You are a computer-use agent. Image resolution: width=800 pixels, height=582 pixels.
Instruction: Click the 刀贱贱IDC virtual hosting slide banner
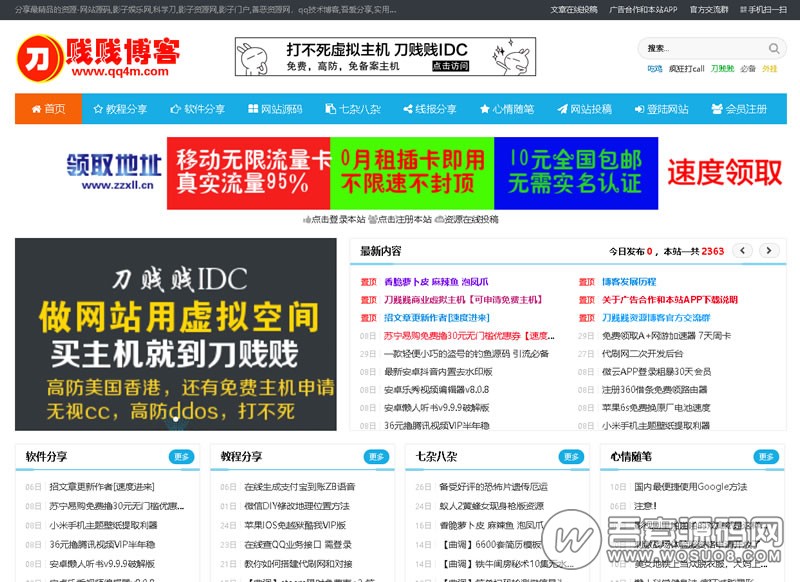coord(175,334)
